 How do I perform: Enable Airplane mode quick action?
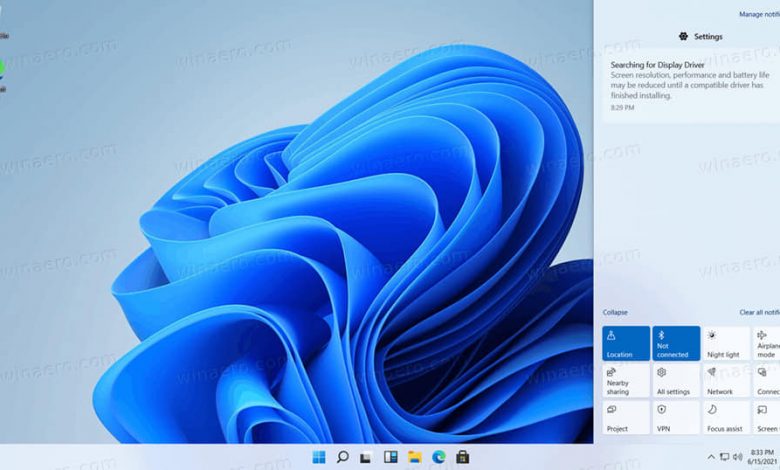tap(767, 343)
